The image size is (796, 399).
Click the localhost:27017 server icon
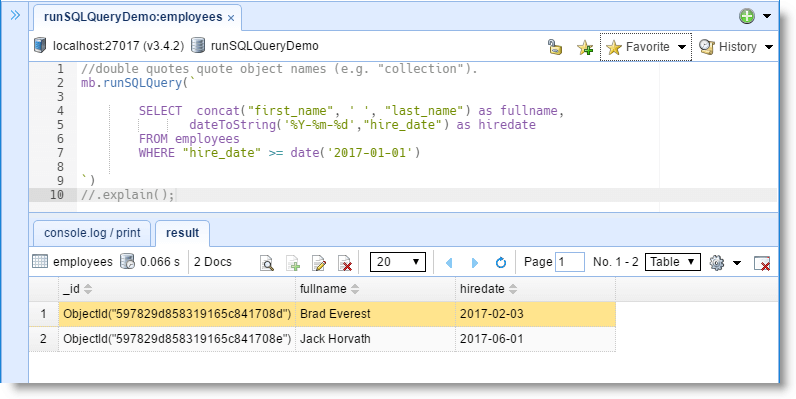pos(40,46)
